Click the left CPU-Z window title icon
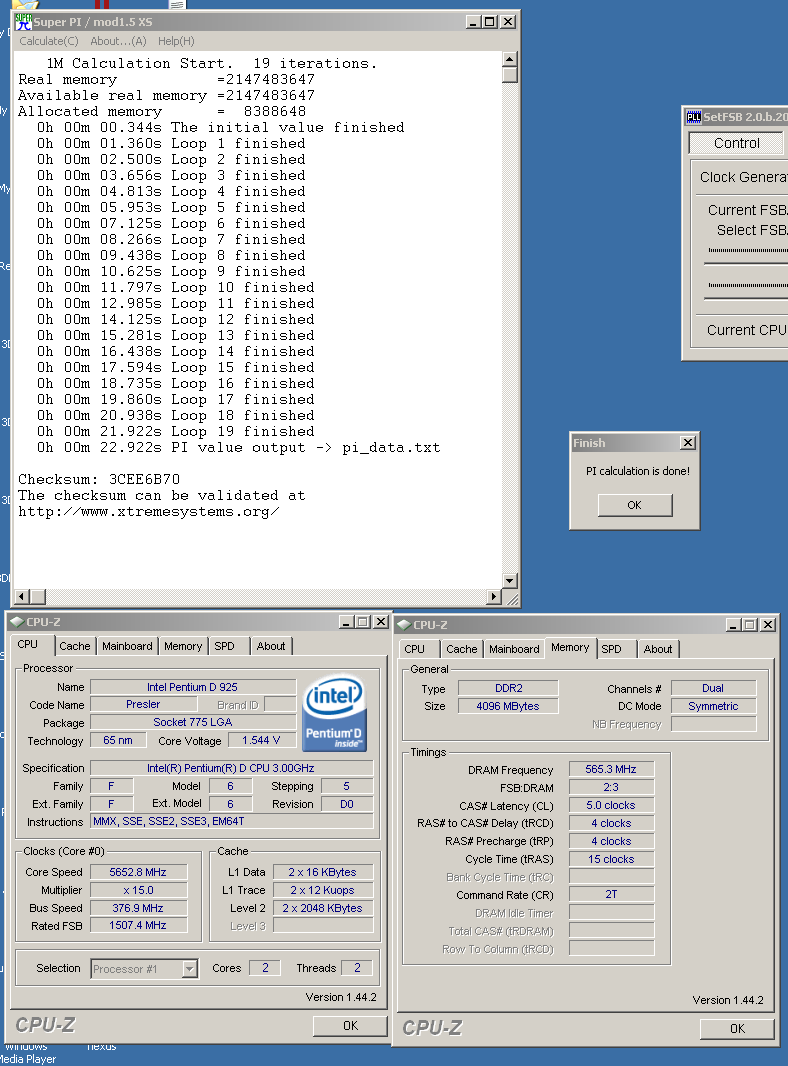The height and width of the screenshot is (1066, 788). 17,621
